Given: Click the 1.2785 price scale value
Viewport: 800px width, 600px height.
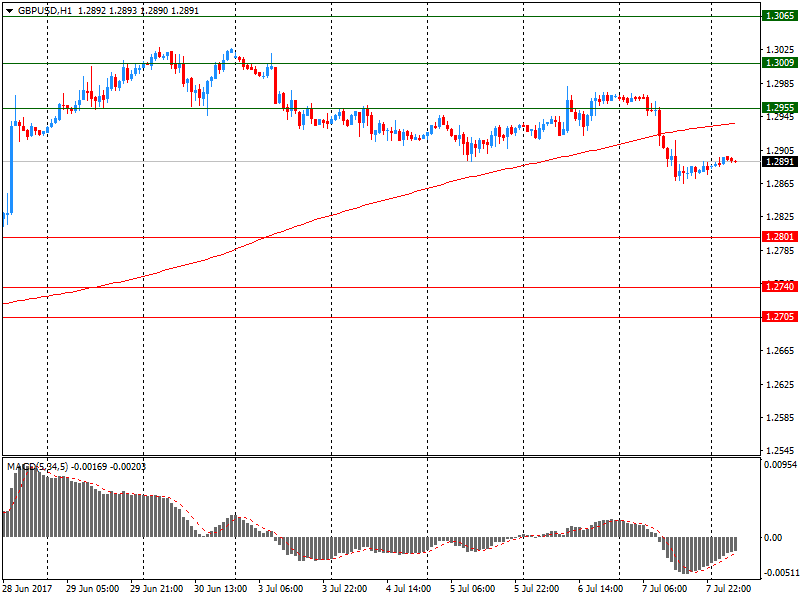Looking at the screenshot, I should click(780, 250).
